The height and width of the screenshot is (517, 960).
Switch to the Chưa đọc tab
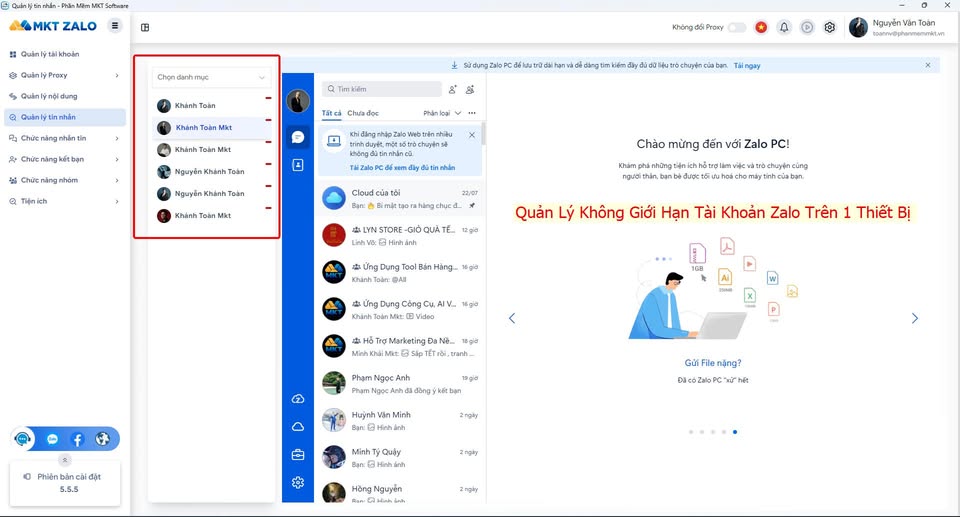[363, 113]
